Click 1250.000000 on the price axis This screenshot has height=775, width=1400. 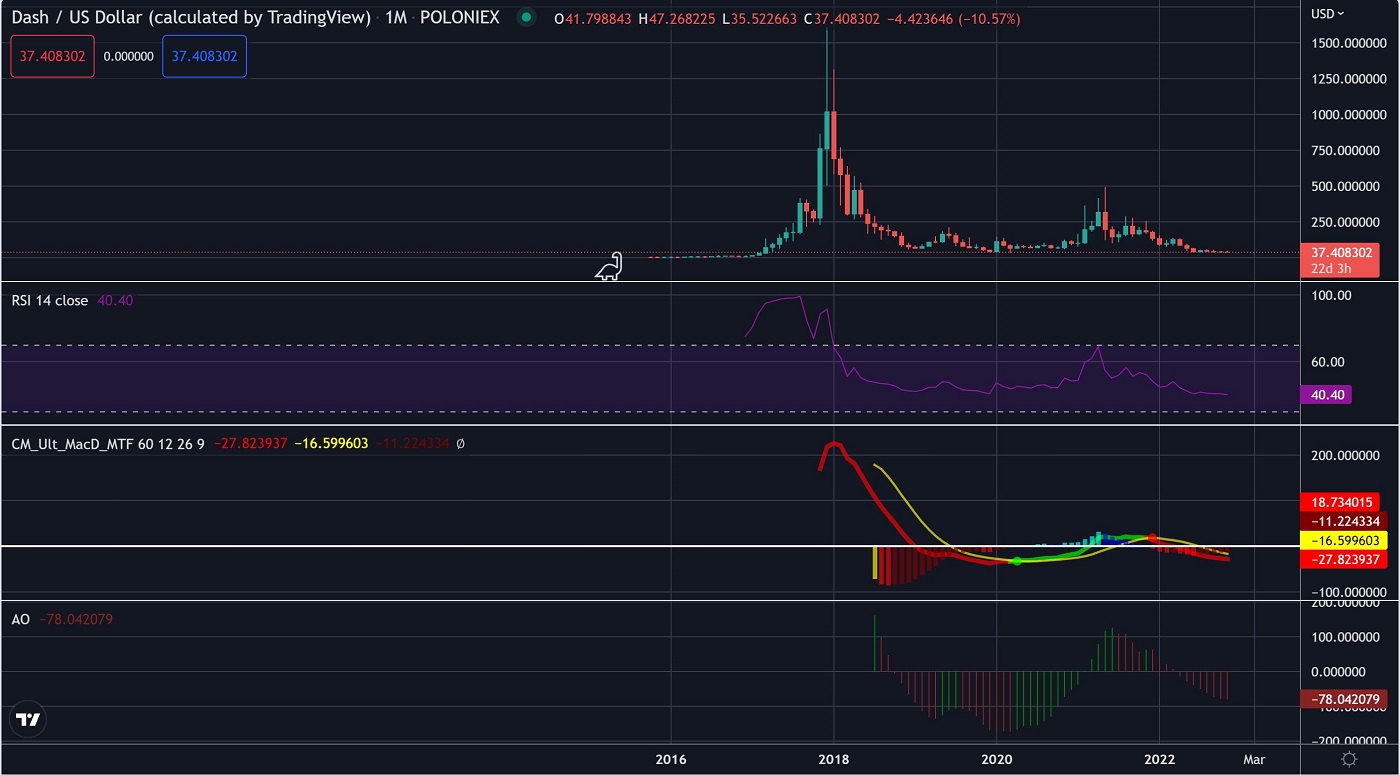coord(1347,78)
